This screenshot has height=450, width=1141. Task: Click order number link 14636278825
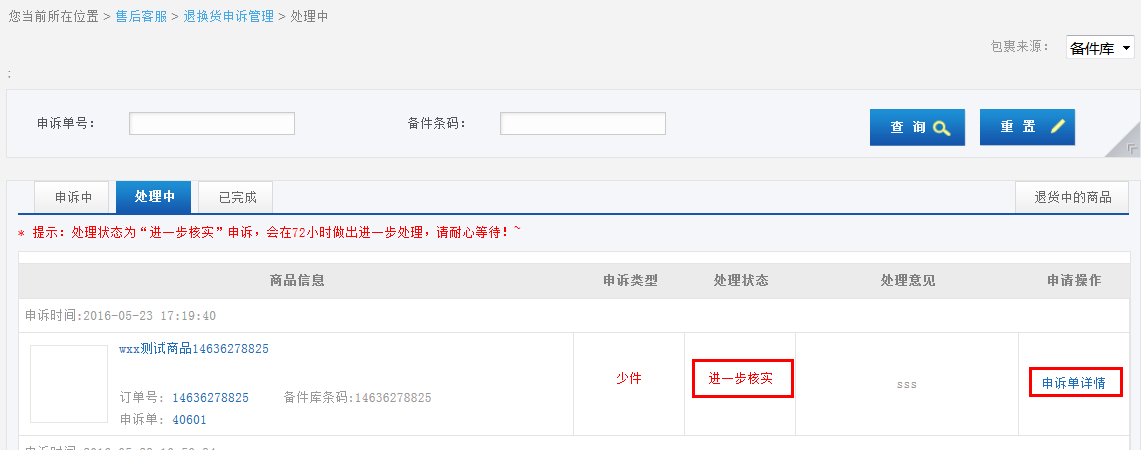[210, 398]
